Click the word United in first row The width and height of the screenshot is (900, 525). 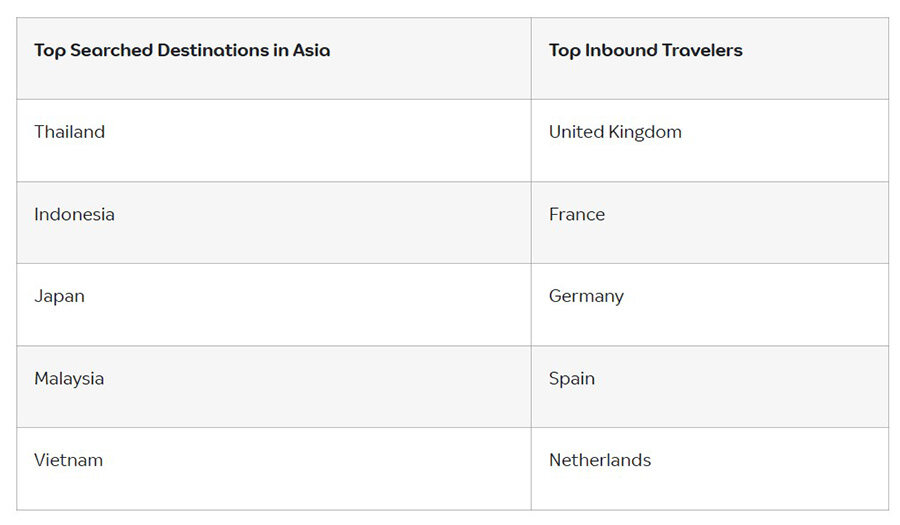coord(576,132)
